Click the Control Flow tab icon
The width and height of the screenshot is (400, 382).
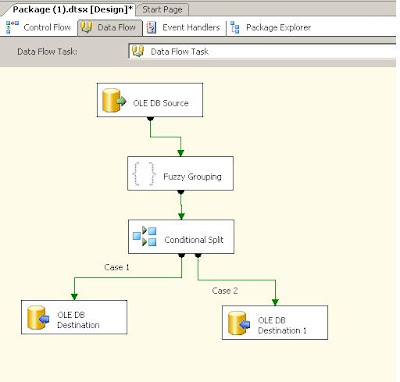(12, 27)
